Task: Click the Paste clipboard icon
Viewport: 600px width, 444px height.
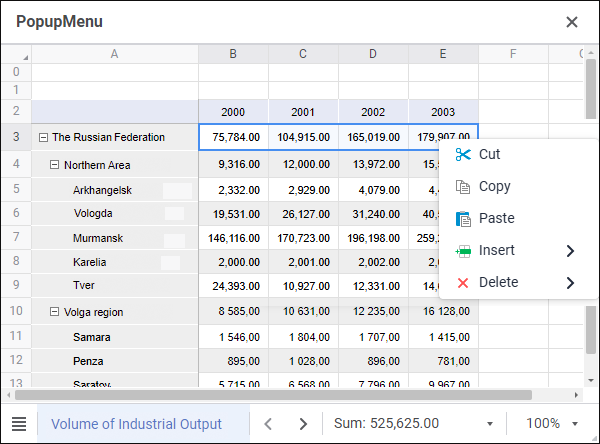Action: click(x=462, y=218)
